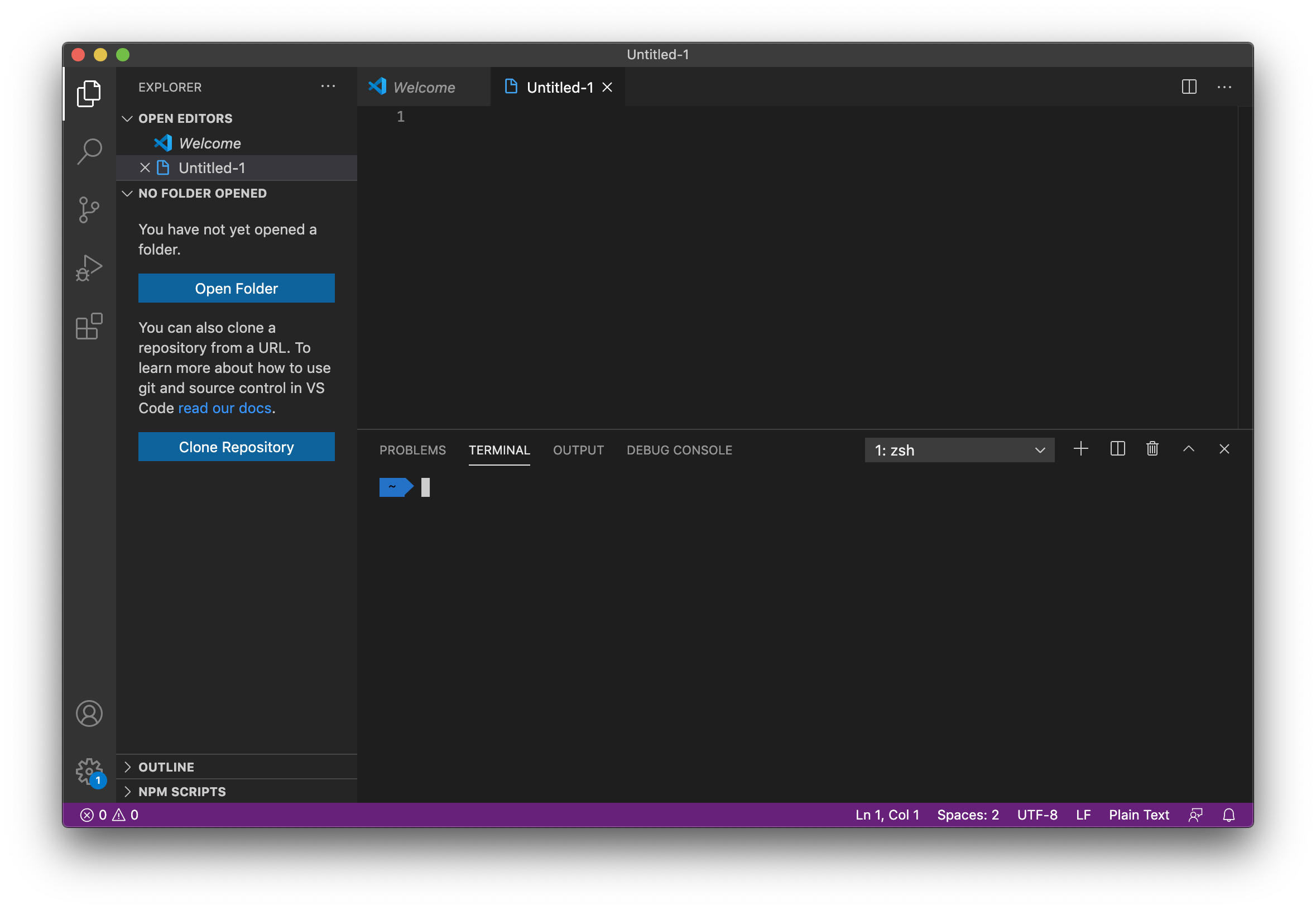Switch to the Welcome editor tab
The width and height of the screenshot is (1316, 910).
click(x=424, y=87)
